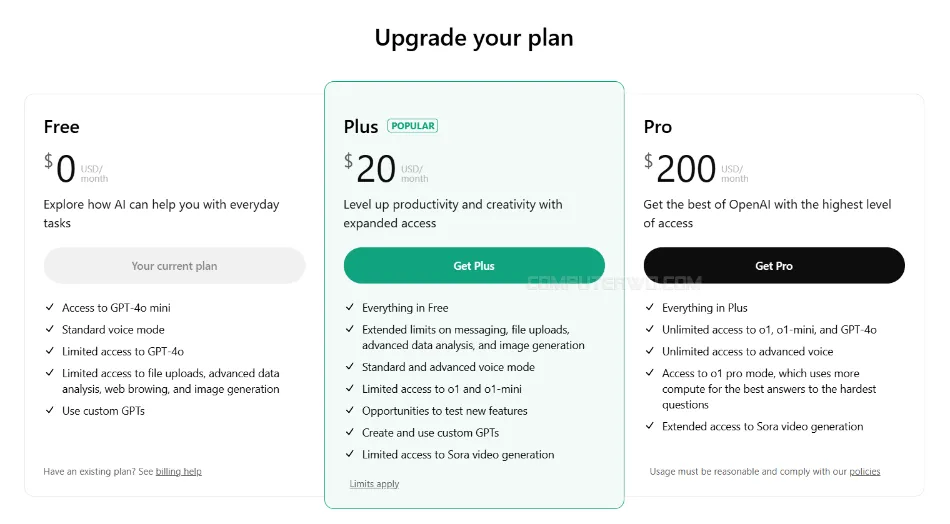The image size is (950, 524).
Task: Open the Limits apply link
Action: click(x=374, y=483)
